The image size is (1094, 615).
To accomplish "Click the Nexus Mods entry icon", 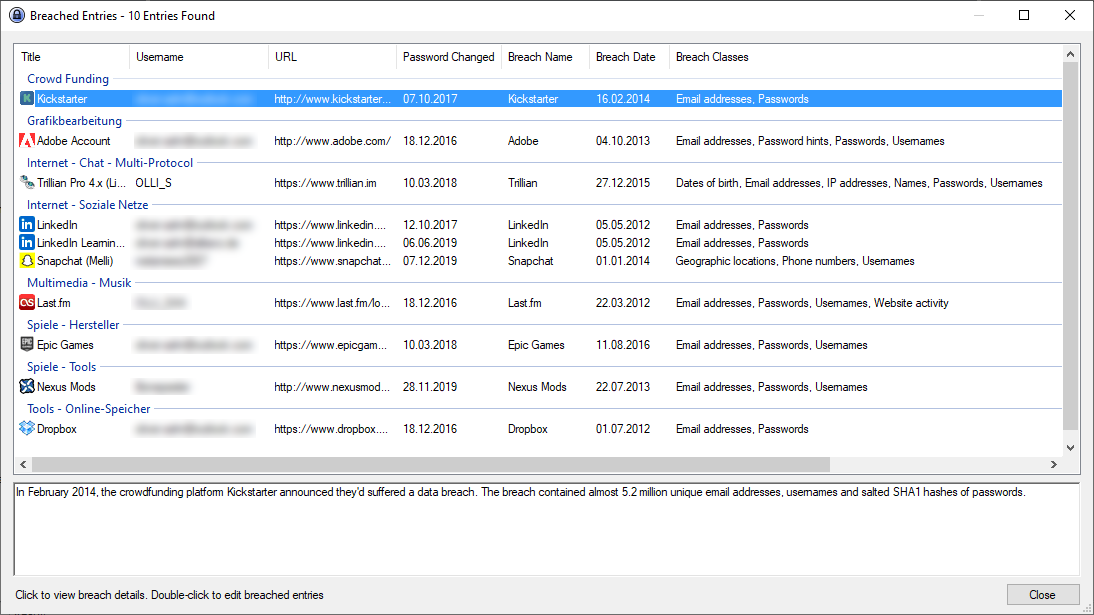I will (27, 386).
